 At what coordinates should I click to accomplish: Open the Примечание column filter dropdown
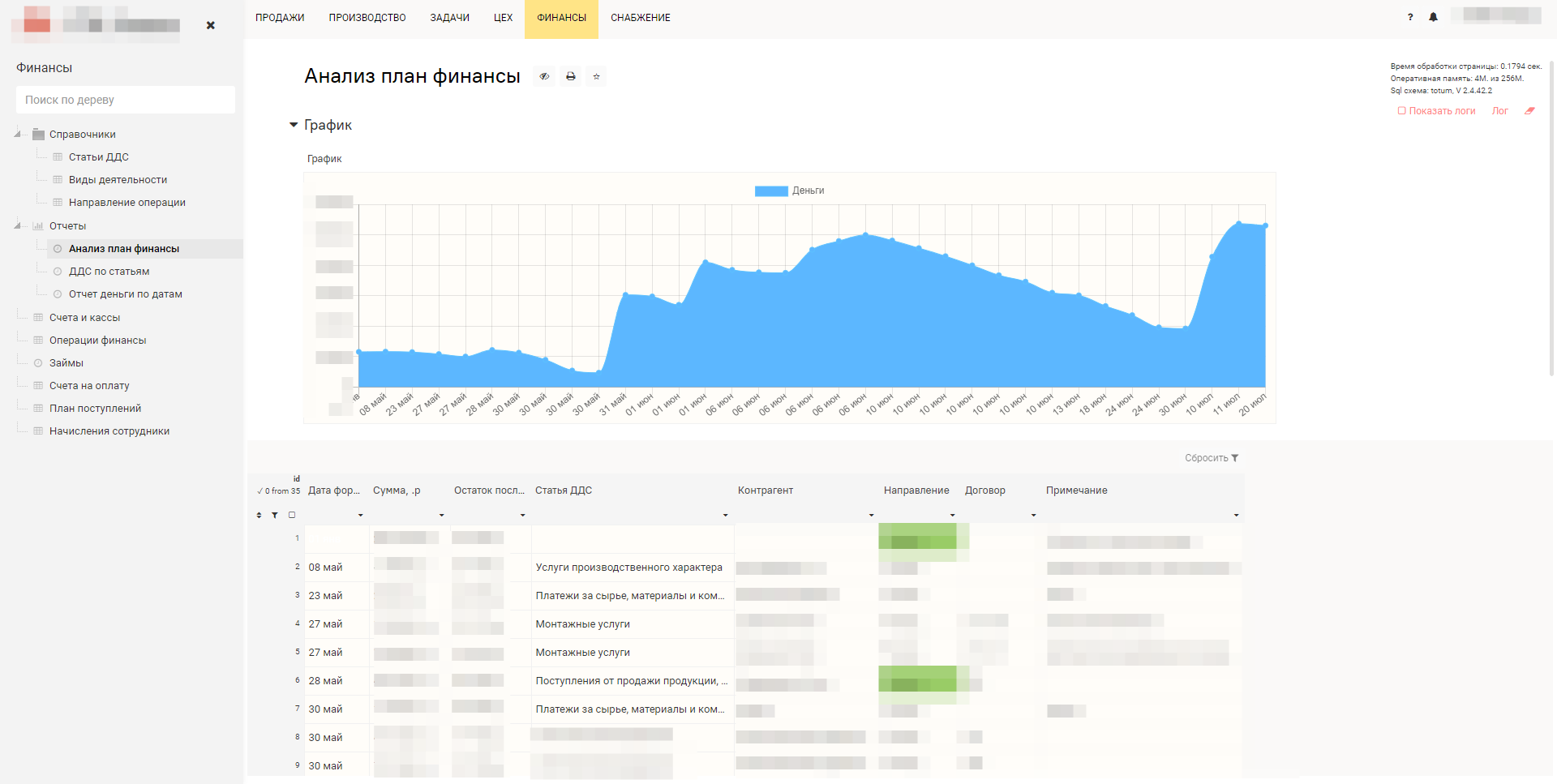coord(1237,515)
